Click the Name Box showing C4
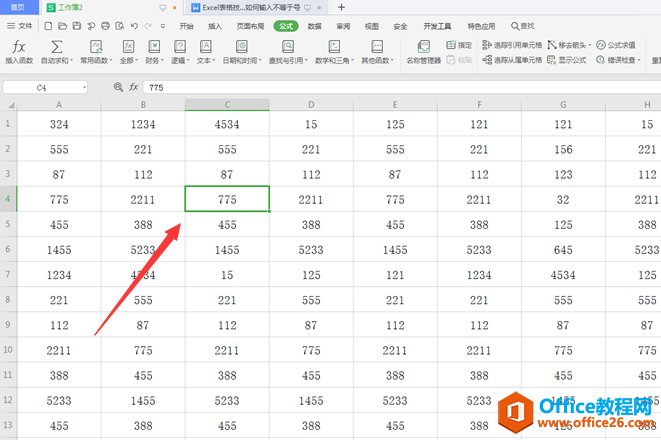Screen dimensions: 661x440 point(41,88)
